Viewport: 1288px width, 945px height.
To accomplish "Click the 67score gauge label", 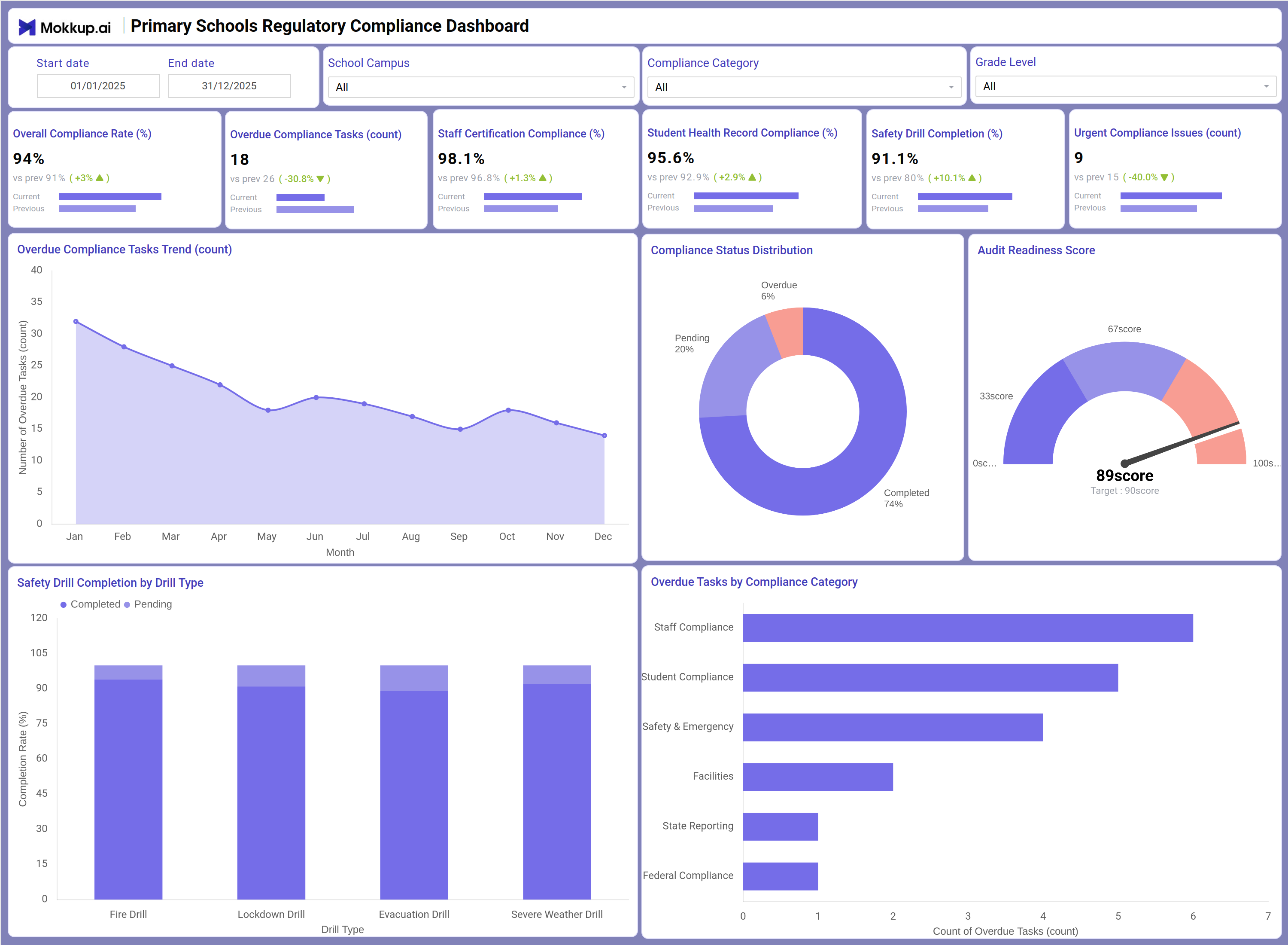I will click(1124, 329).
